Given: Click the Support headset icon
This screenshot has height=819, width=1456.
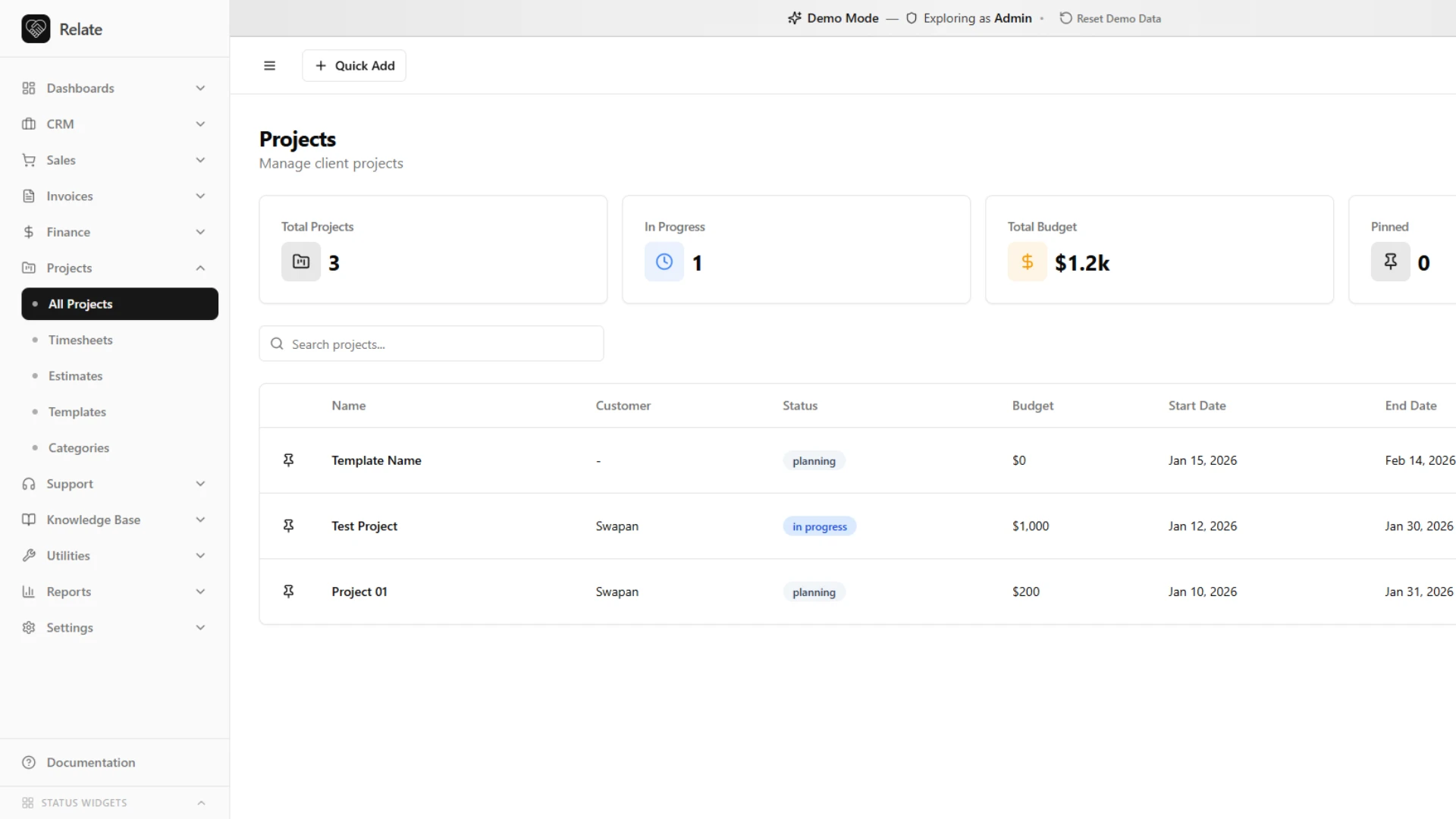Looking at the screenshot, I should (29, 484).
